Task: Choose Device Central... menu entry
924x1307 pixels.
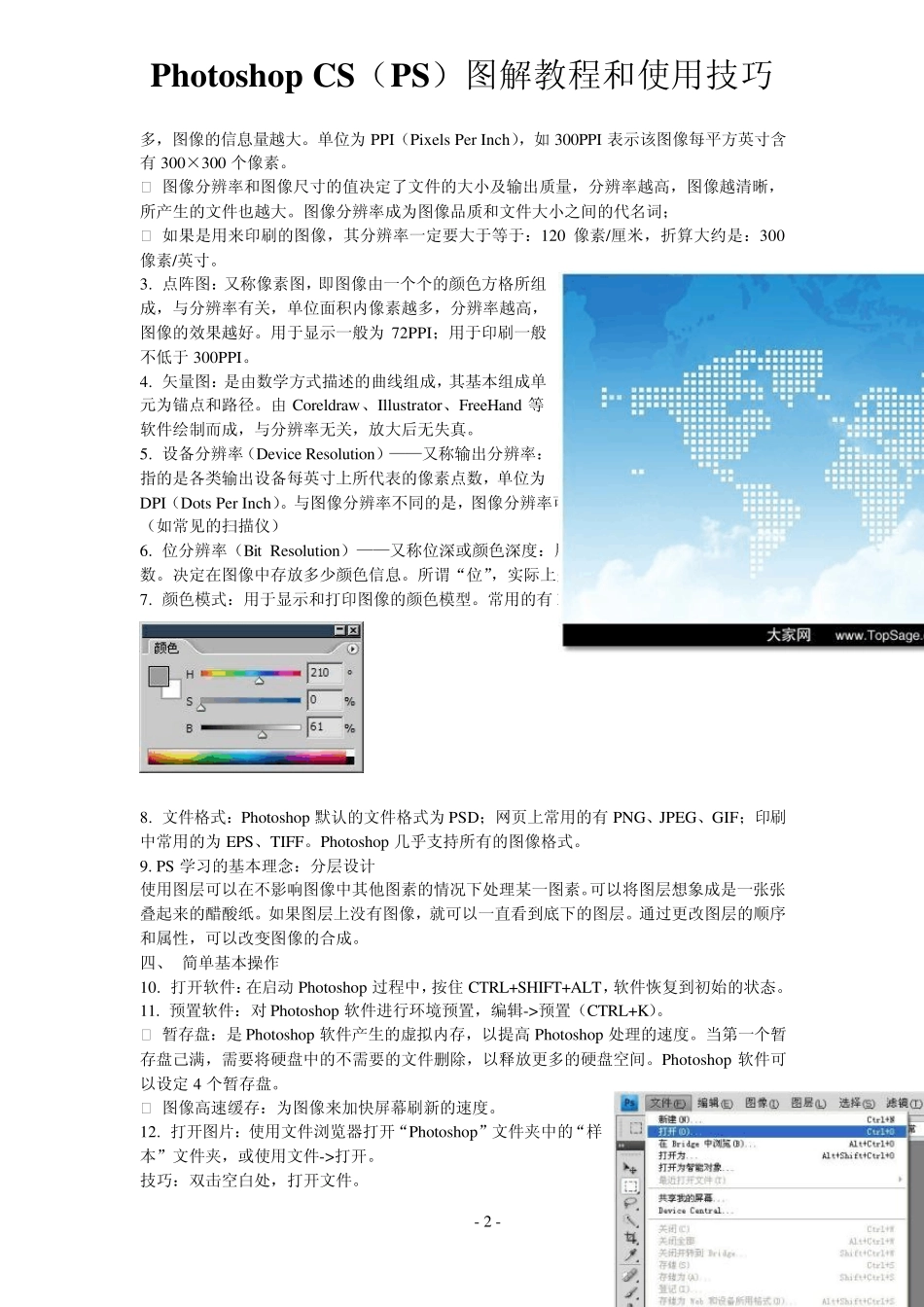Action: [777, 1211]
